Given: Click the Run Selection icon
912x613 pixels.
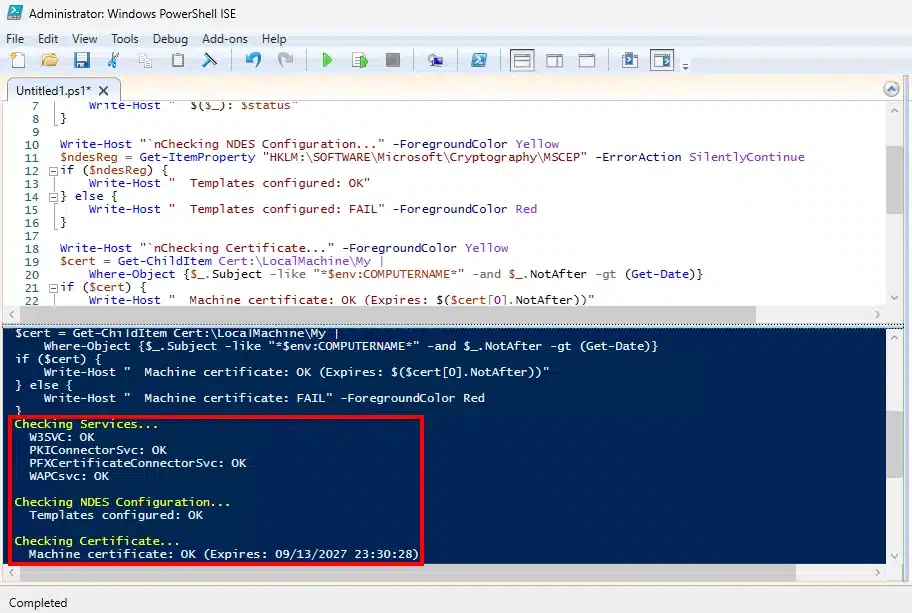Looking at the screenshot, I should (x=359, y=61).
